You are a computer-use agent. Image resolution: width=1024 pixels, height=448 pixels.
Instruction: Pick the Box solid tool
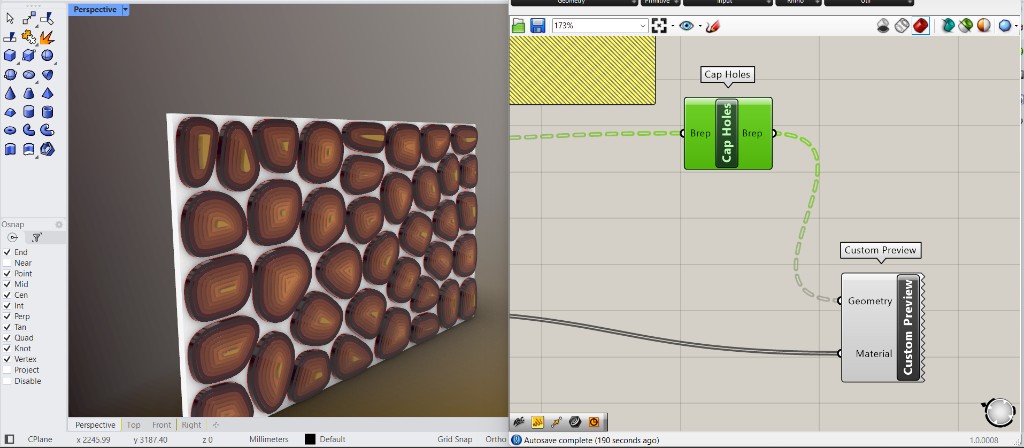click(x=10, y=56)
